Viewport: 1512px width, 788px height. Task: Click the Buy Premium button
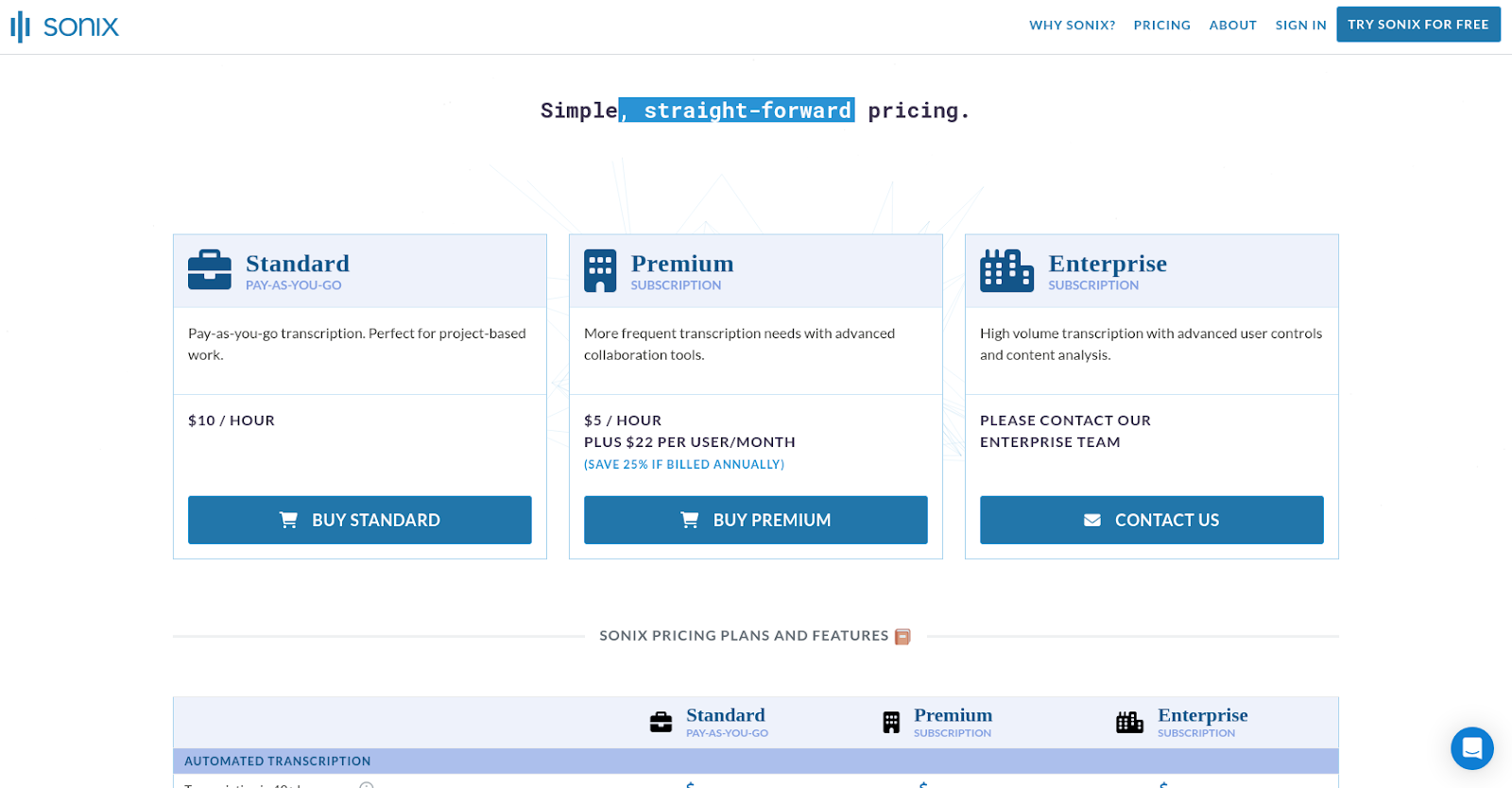pos(756,520)
